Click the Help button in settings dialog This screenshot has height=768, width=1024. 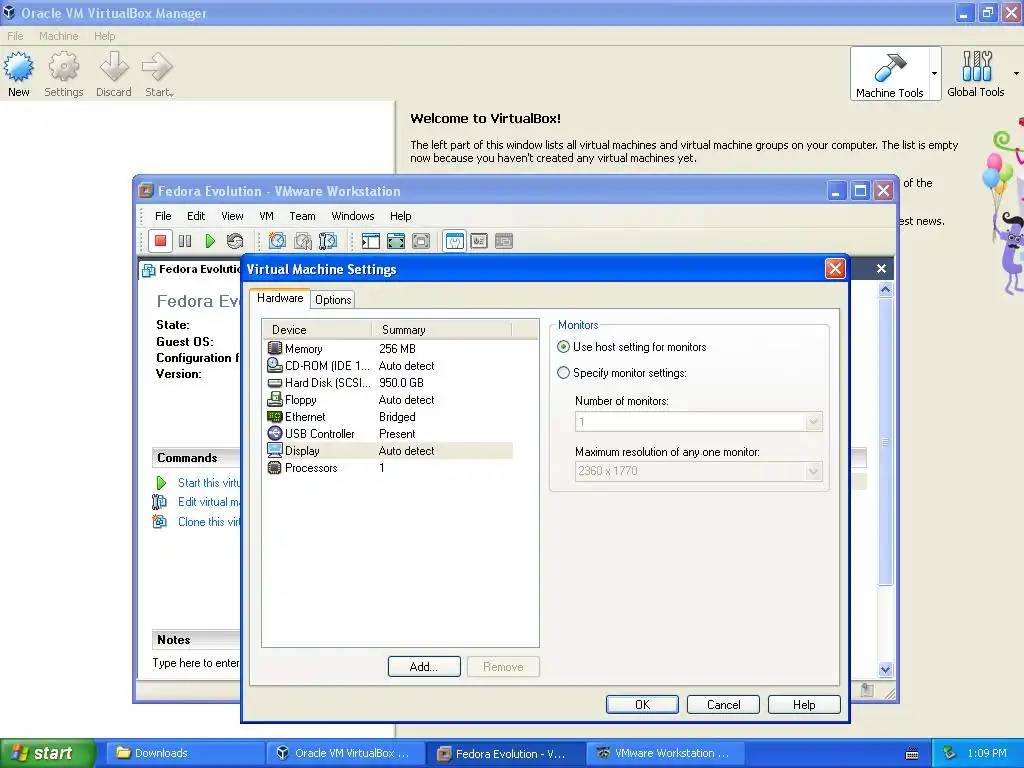804,705
